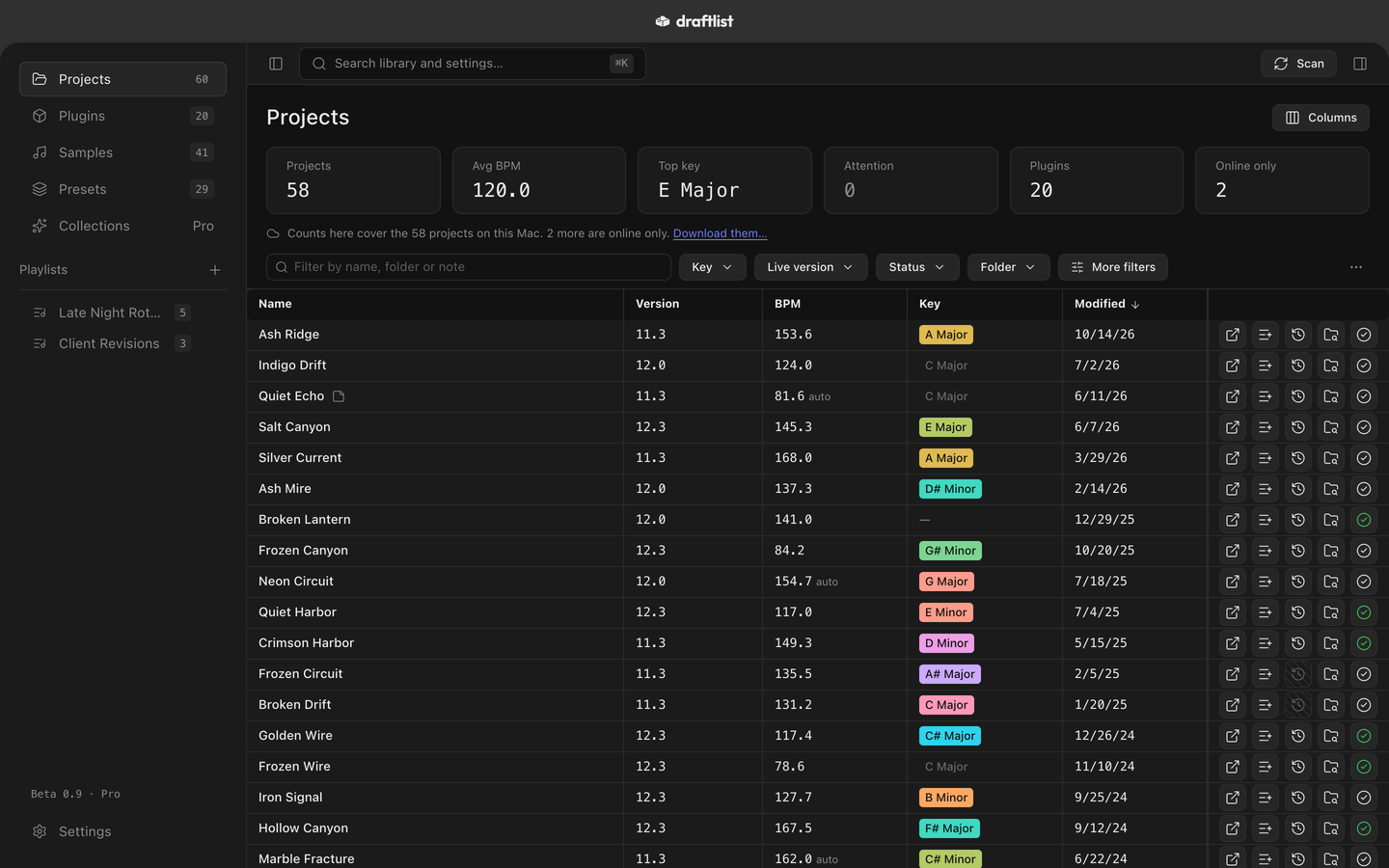Screen dimensions: 1389x868
Task: Click the filter by name, folder or note field
Action: tap(469, 267)
